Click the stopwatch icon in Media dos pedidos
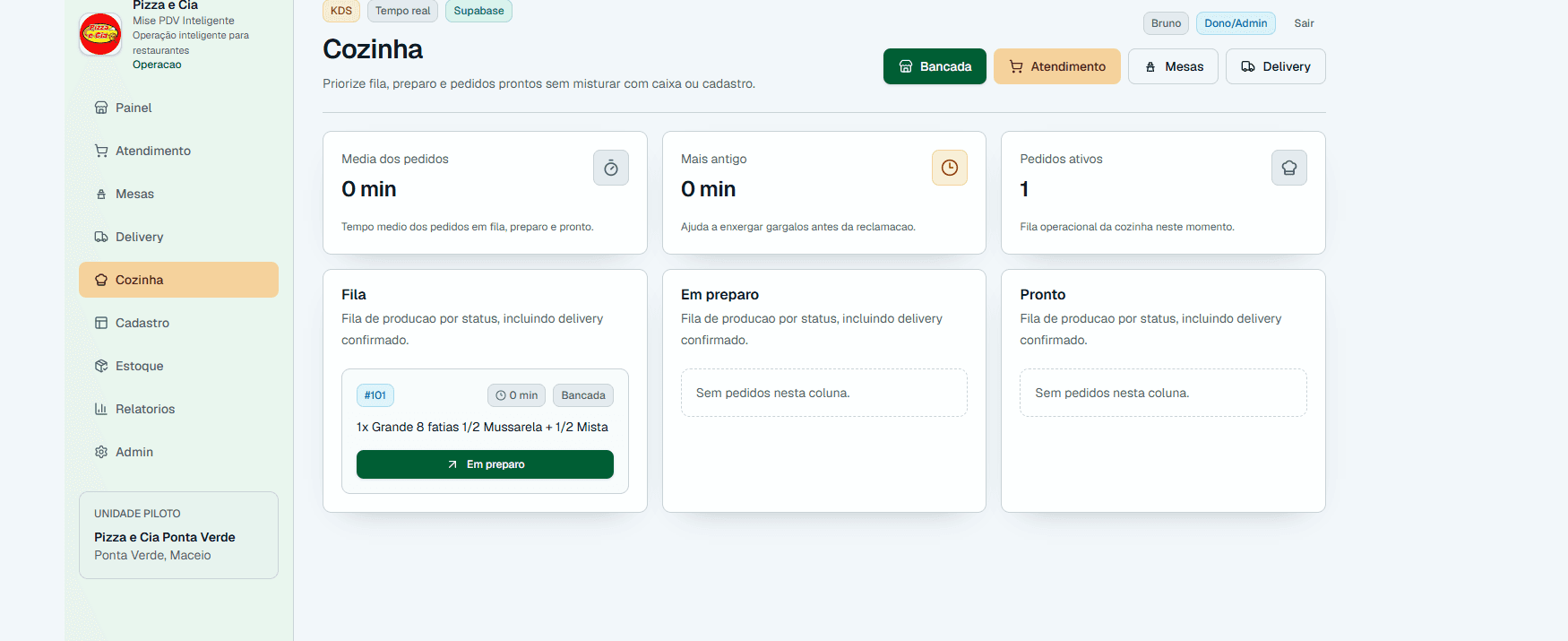This screenshot has width=1568, height=641. (611, 168)
